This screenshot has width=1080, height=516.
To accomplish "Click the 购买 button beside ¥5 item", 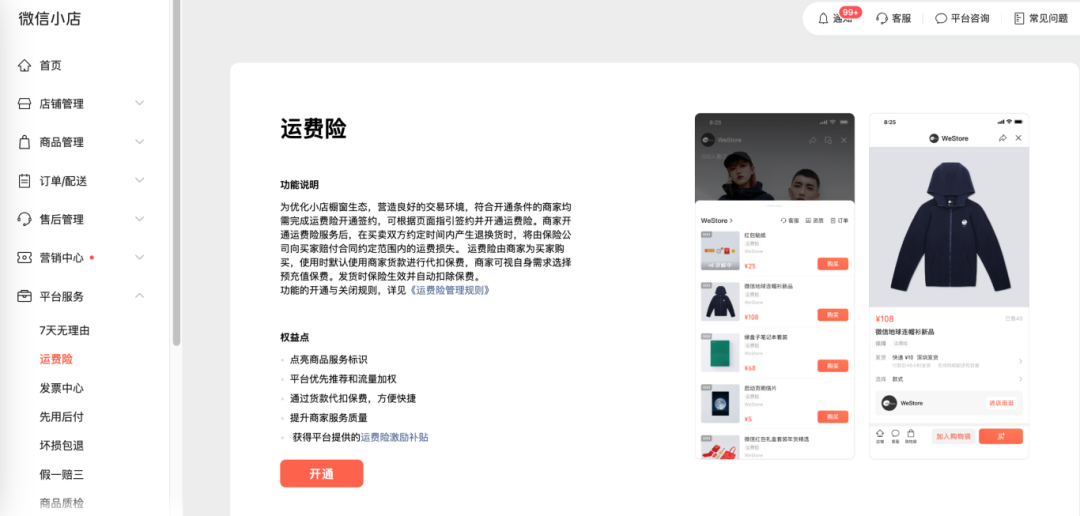I will [833, 417].
